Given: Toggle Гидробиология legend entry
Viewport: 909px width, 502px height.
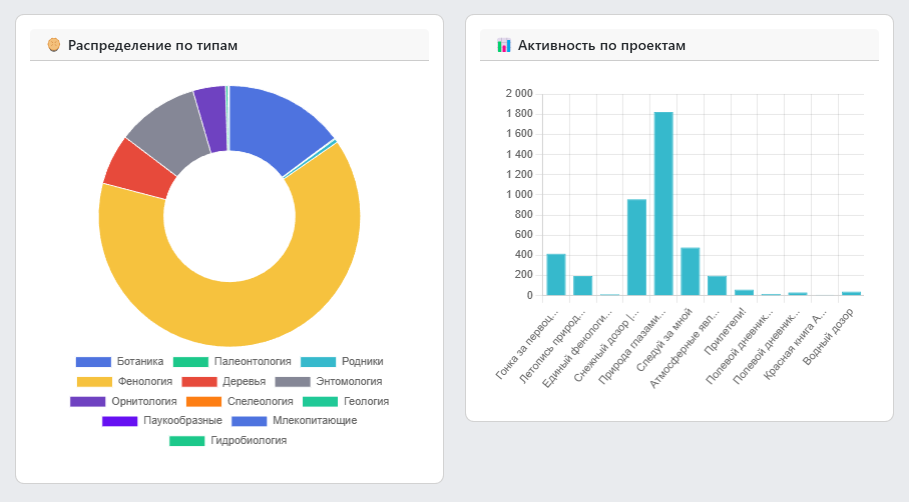Looking at the screenshot, I should click(x=229, y=440).
